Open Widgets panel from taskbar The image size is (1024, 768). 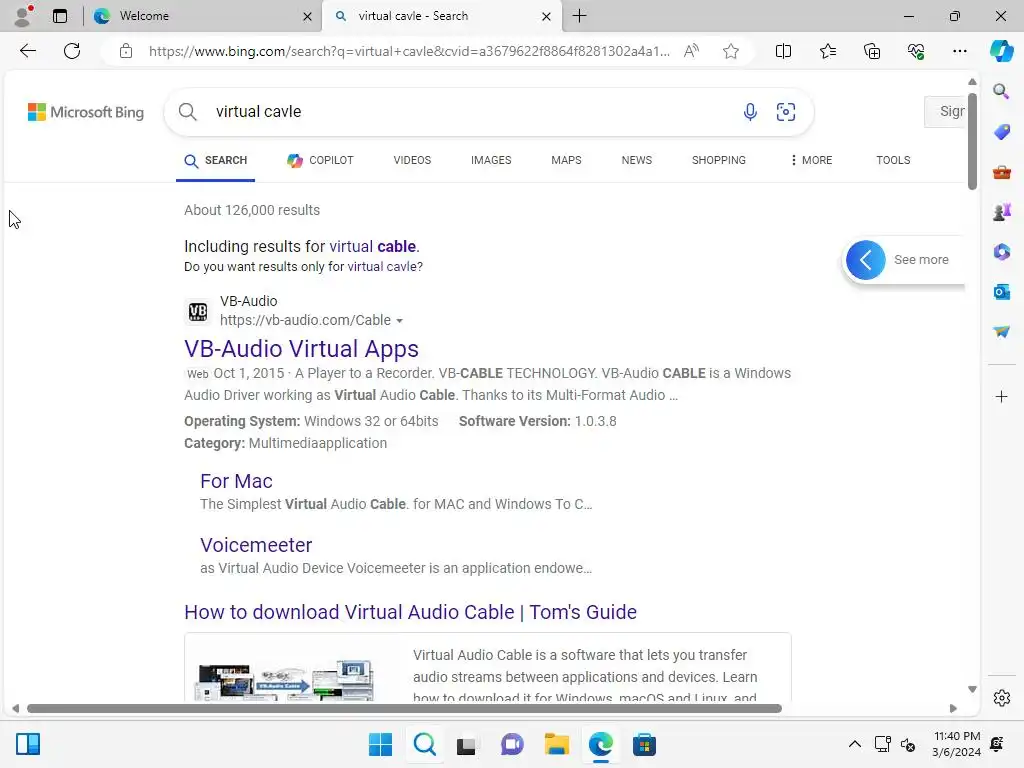coord(28,744)
